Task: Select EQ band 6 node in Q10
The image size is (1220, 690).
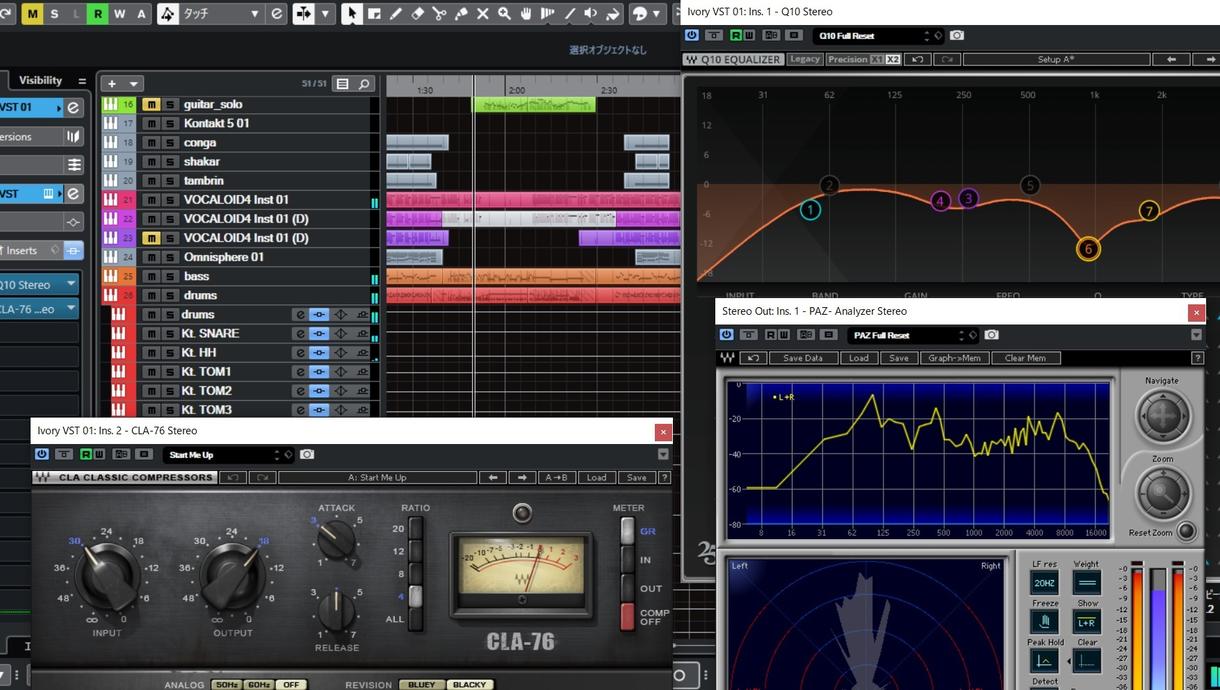Action: (1088, 249)
